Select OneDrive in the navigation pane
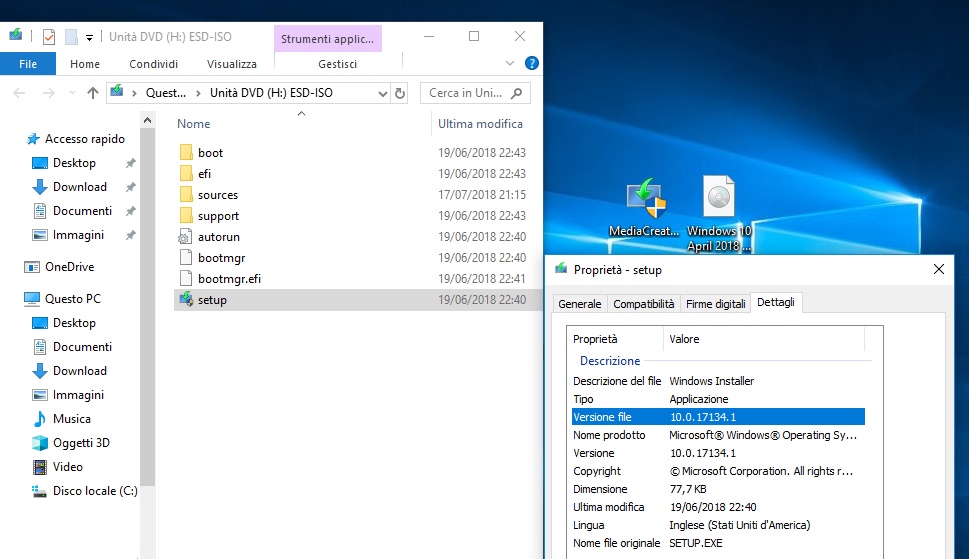The image size is (969, 559). (x=69, y=267)
